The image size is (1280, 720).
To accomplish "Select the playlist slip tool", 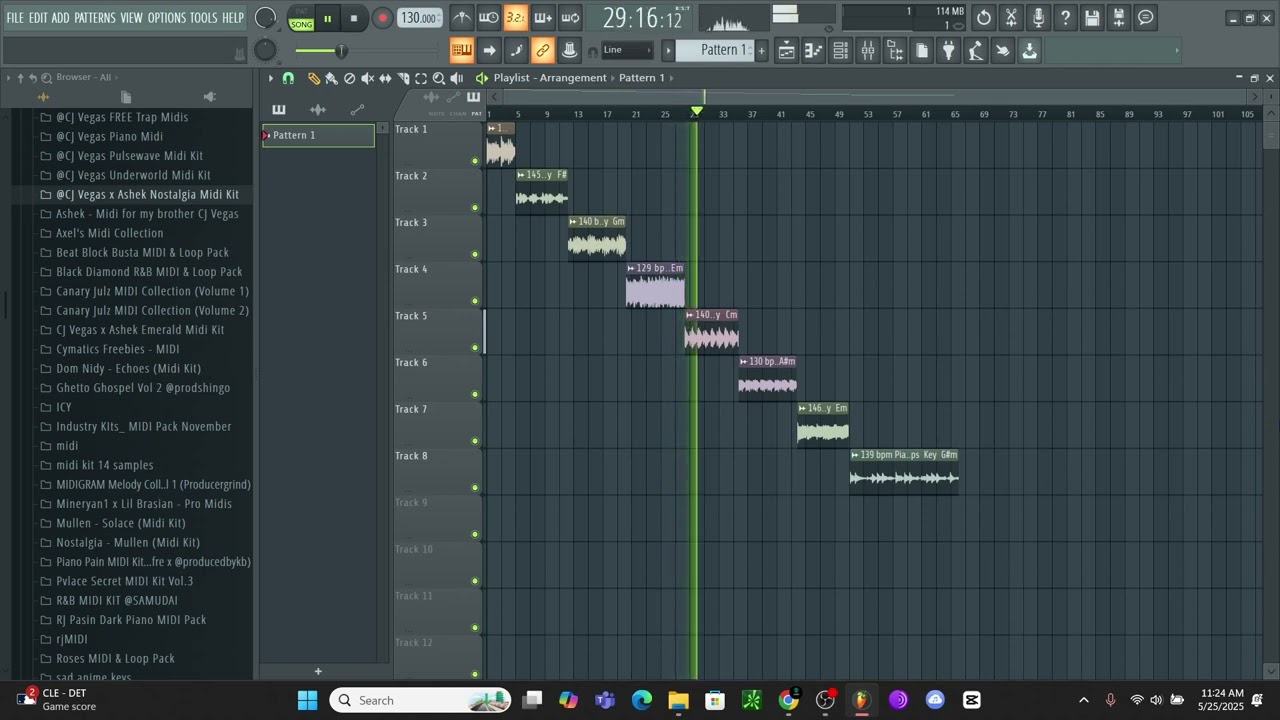I will [385, 78].
